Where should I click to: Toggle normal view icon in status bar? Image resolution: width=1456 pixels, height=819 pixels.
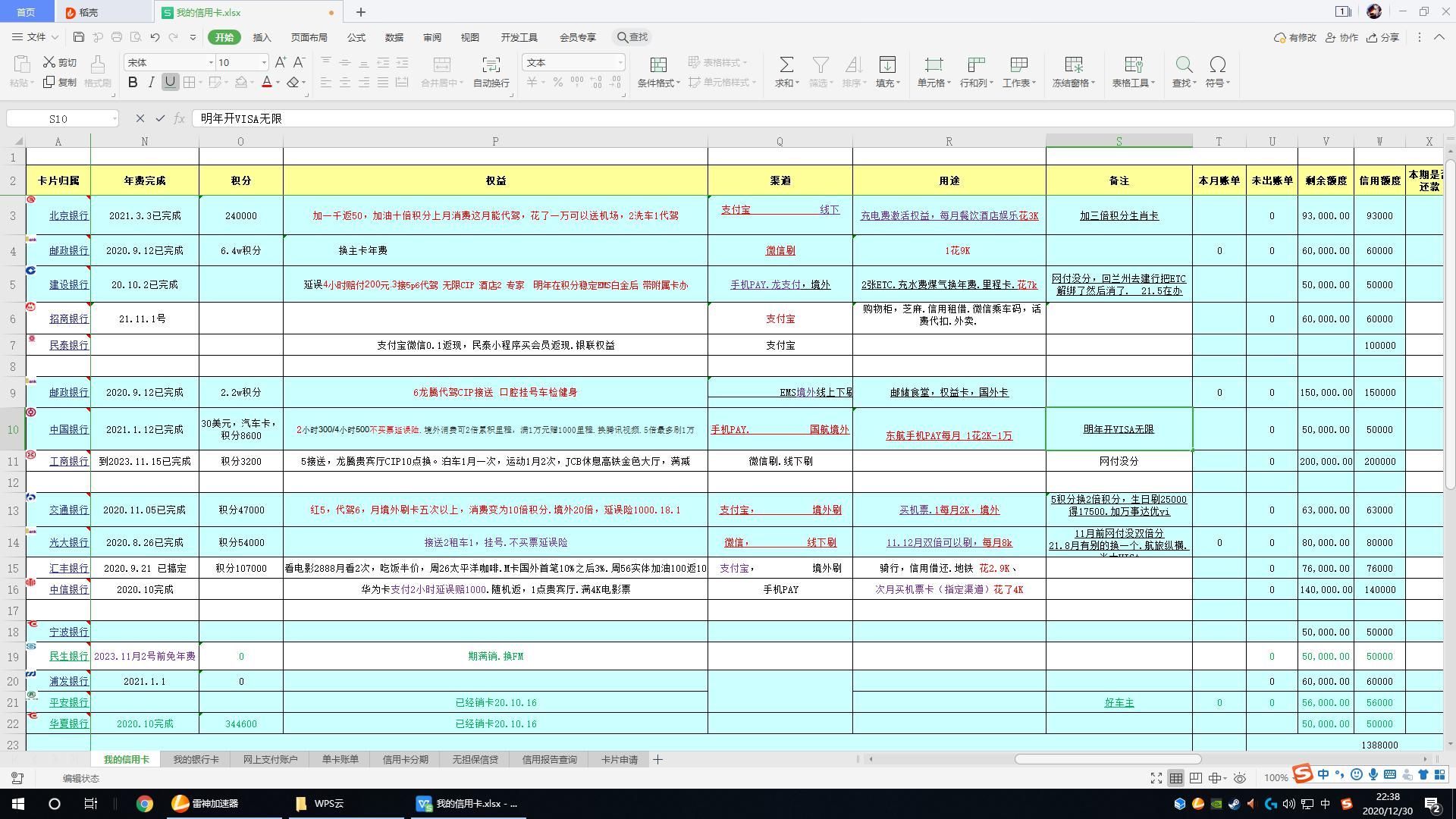point(1175,778)
